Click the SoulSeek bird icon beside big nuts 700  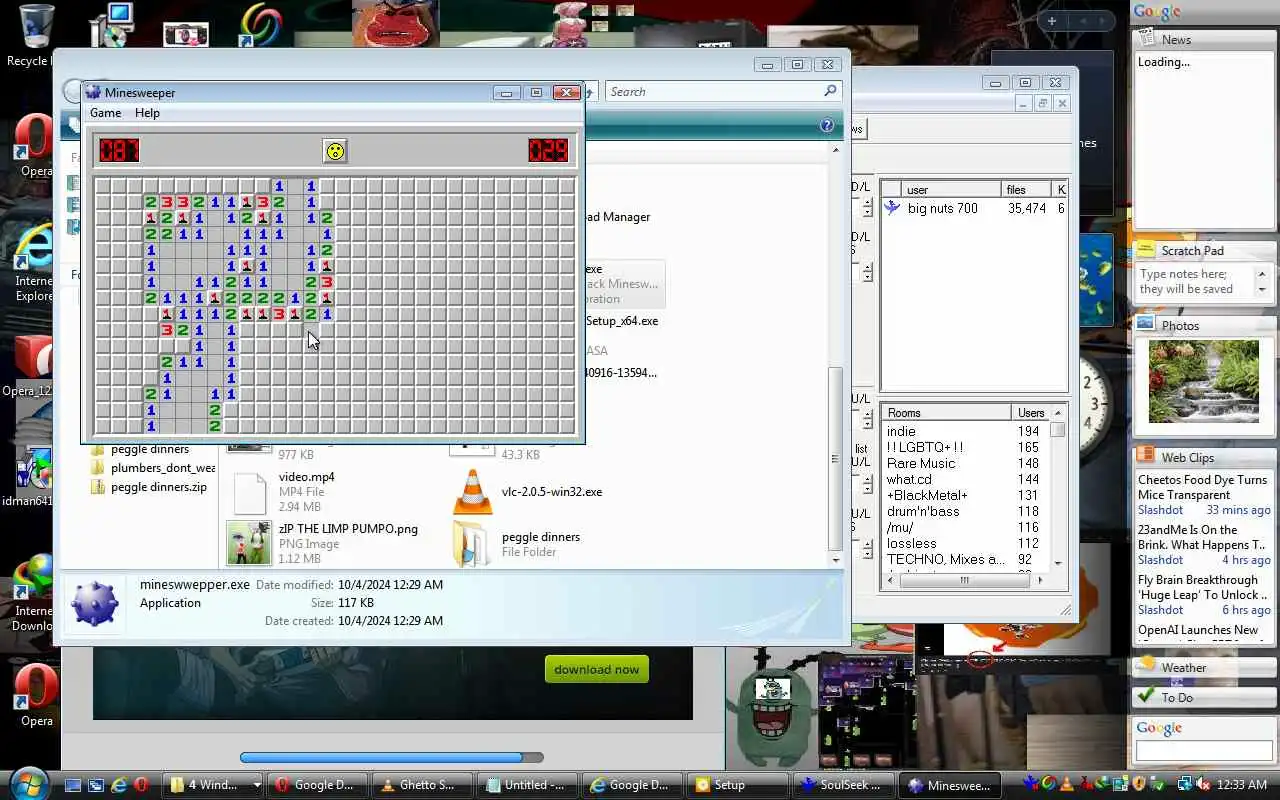(892, 208)
